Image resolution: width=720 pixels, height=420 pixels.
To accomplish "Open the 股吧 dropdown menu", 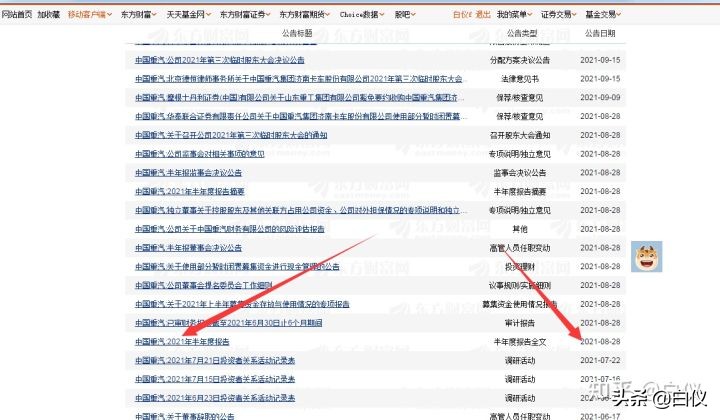I will (405, 15).
